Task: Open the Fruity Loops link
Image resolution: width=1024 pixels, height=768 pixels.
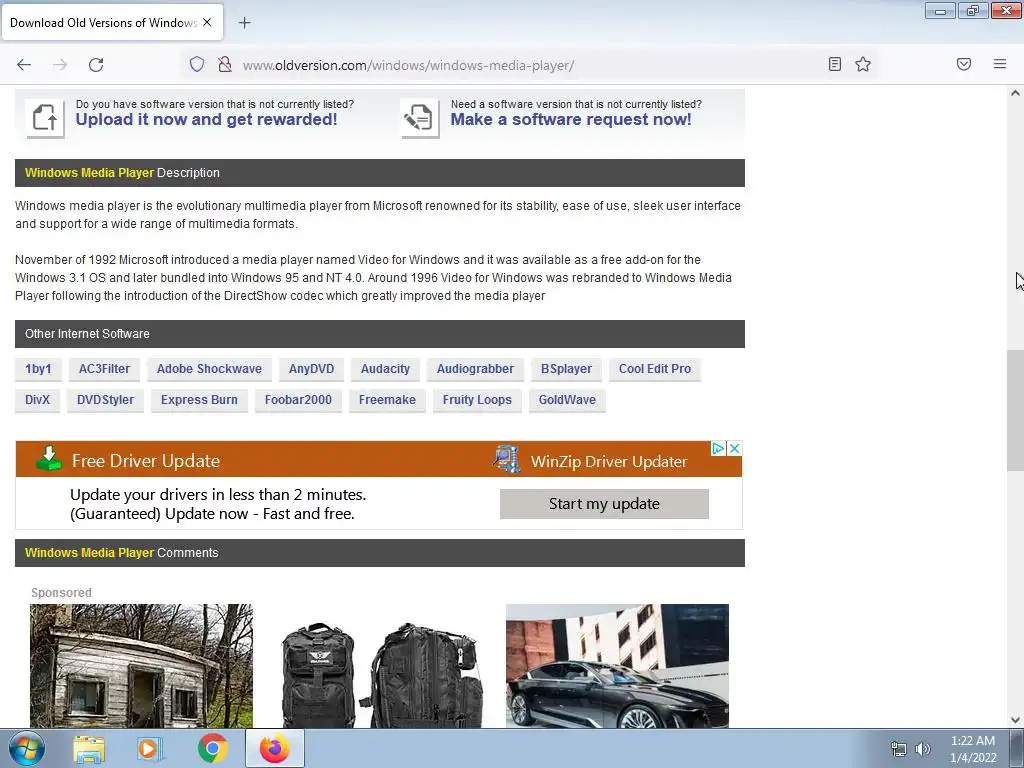Action: click(x=477, y=400)
